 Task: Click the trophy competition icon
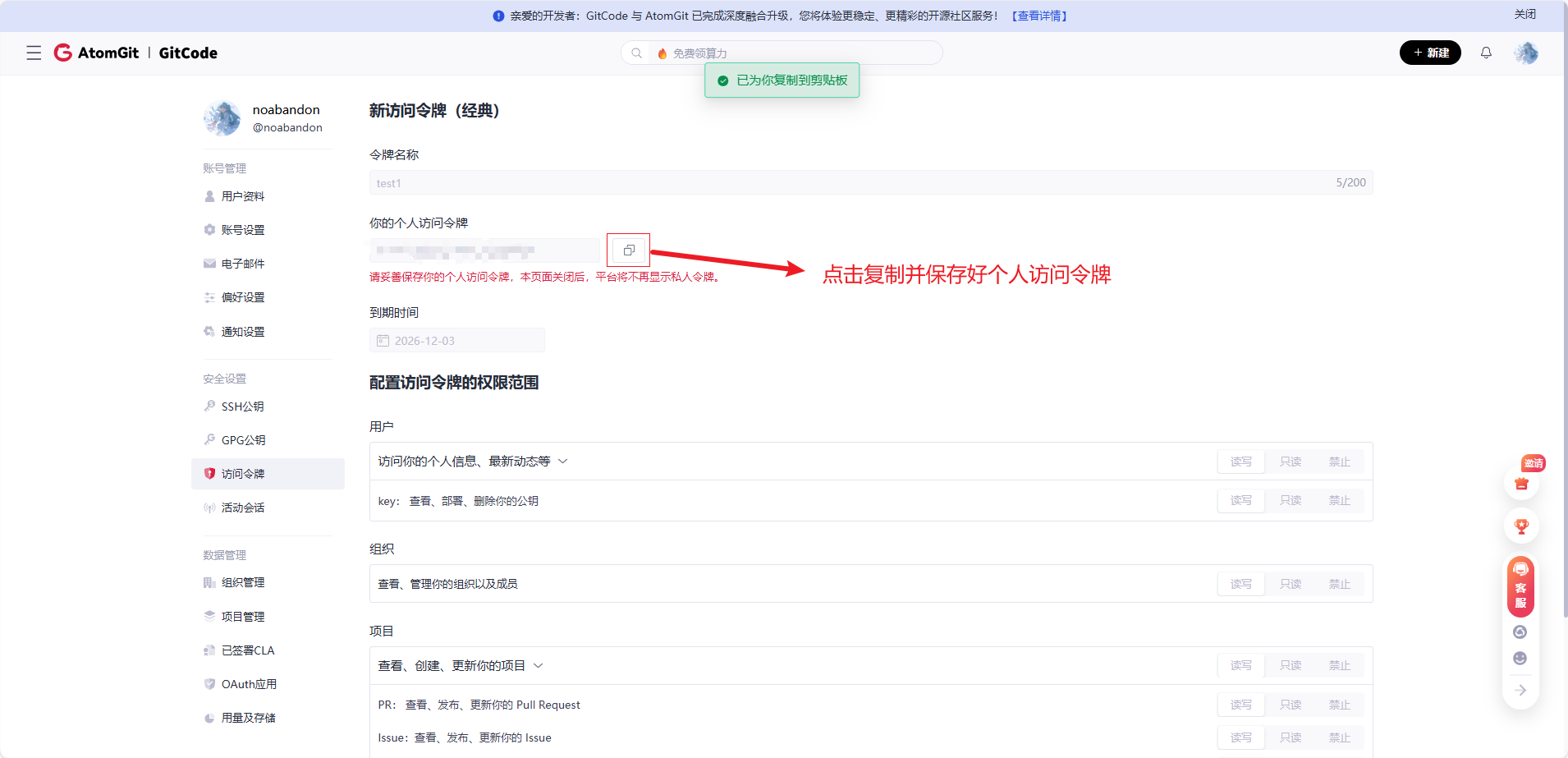pyautogui.click(x=1520, y=526)
